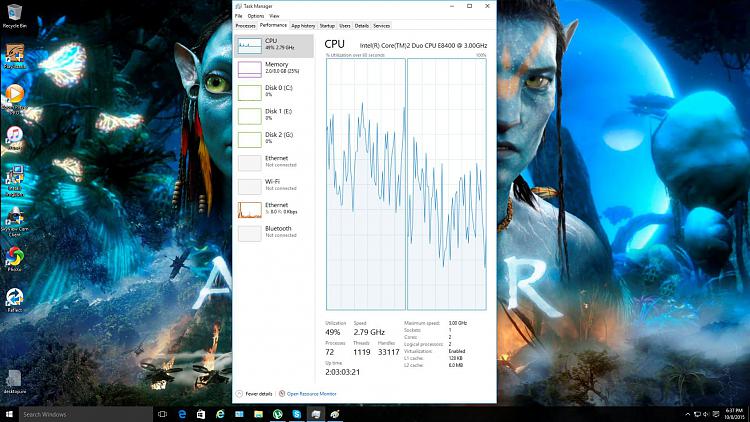Select Disk 1 (E:) in sidebar
The image size is (750, 422).
(x=274, y=116)
